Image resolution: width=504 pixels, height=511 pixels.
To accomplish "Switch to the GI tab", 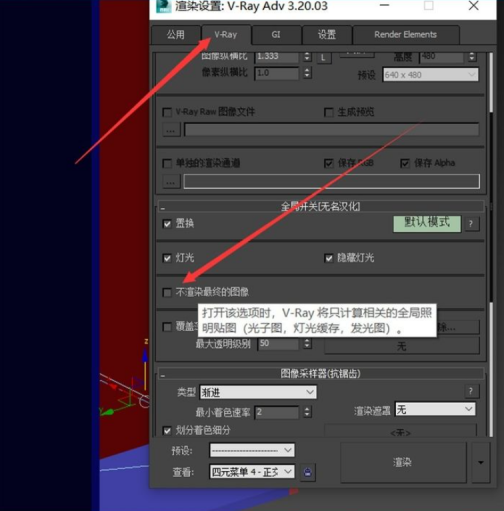I will tap(276, 34).
